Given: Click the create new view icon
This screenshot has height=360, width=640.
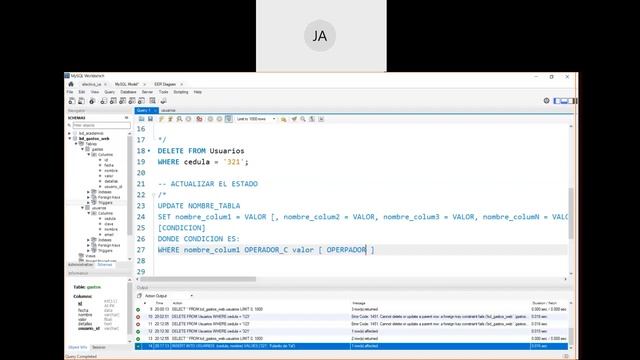Looking at the screenshot, I should 122,101.
